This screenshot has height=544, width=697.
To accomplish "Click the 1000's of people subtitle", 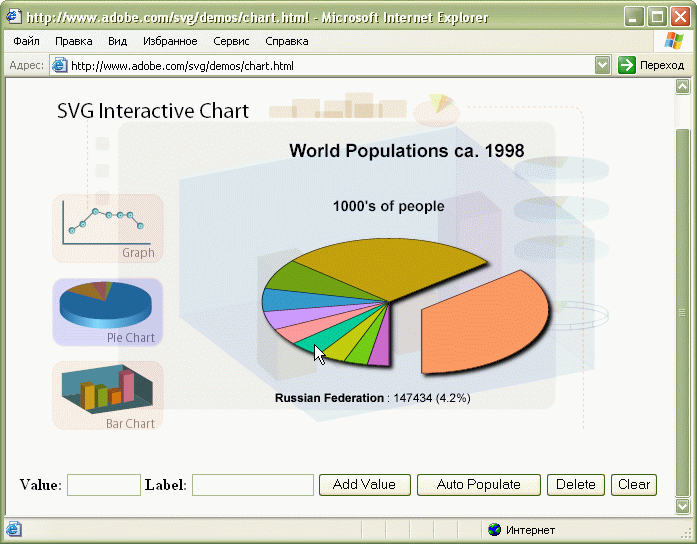I will click(x=389, y=206).
